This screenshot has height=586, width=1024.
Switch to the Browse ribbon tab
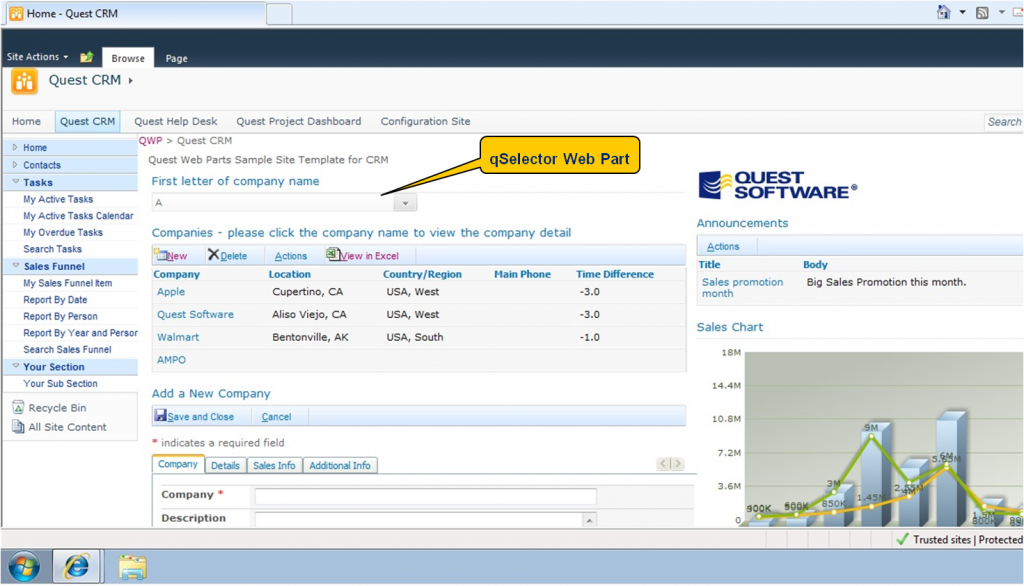[x=128, y=58]
